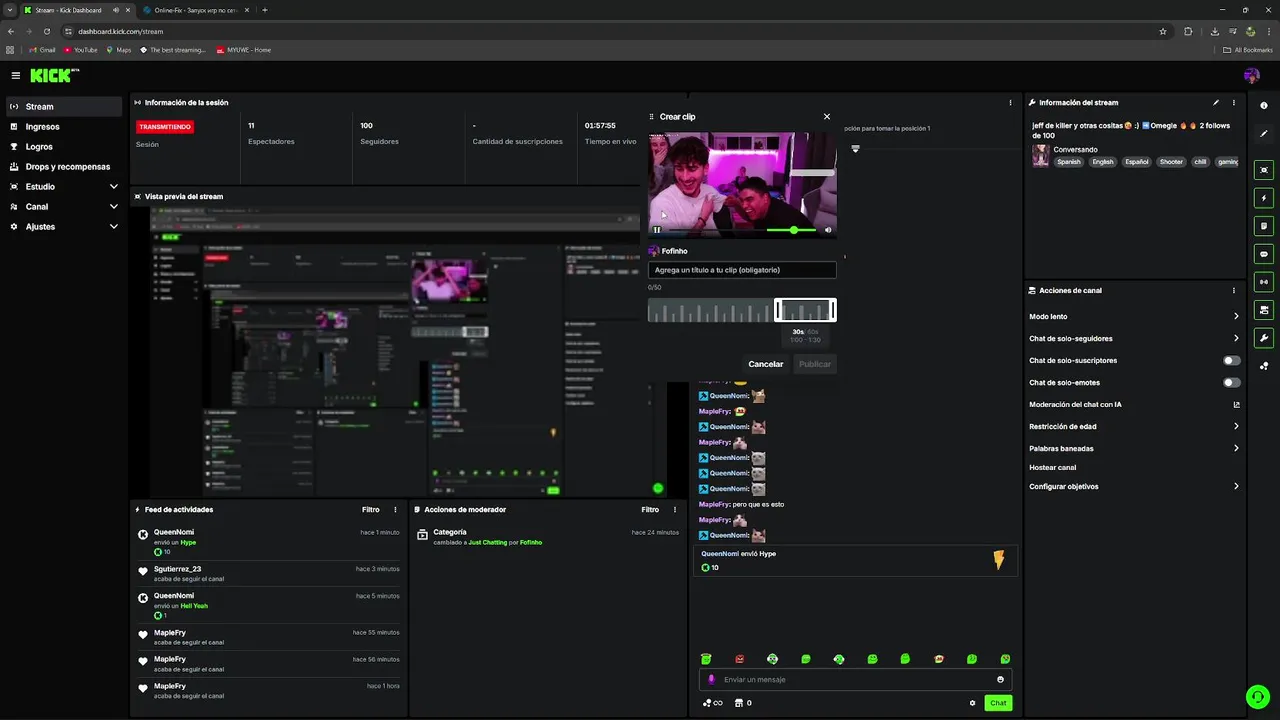Open Información de la sesión three-dot menu
This screenshot has height=720, width=1280.
[x=1010, y=103]
